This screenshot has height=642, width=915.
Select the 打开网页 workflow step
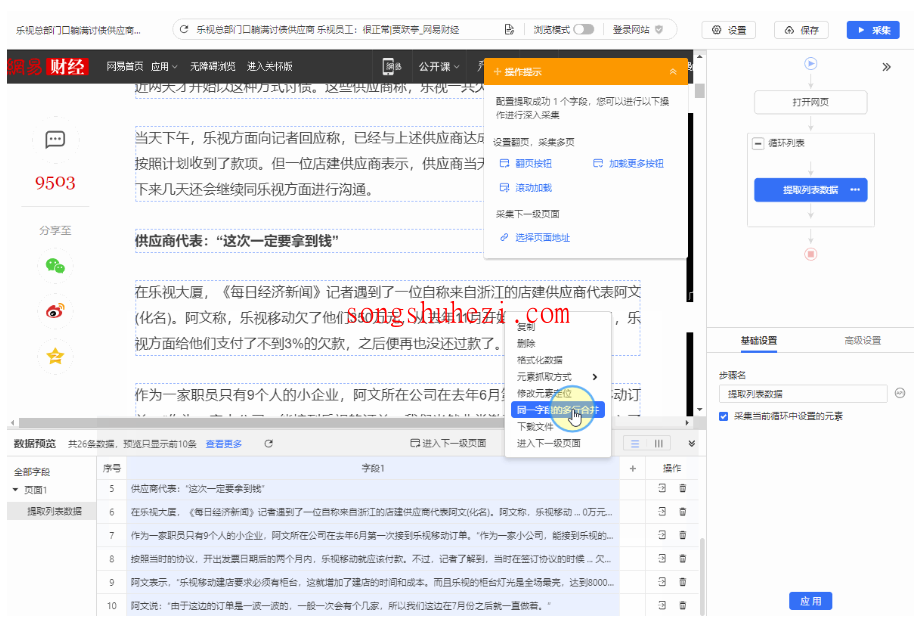[811, 102]
